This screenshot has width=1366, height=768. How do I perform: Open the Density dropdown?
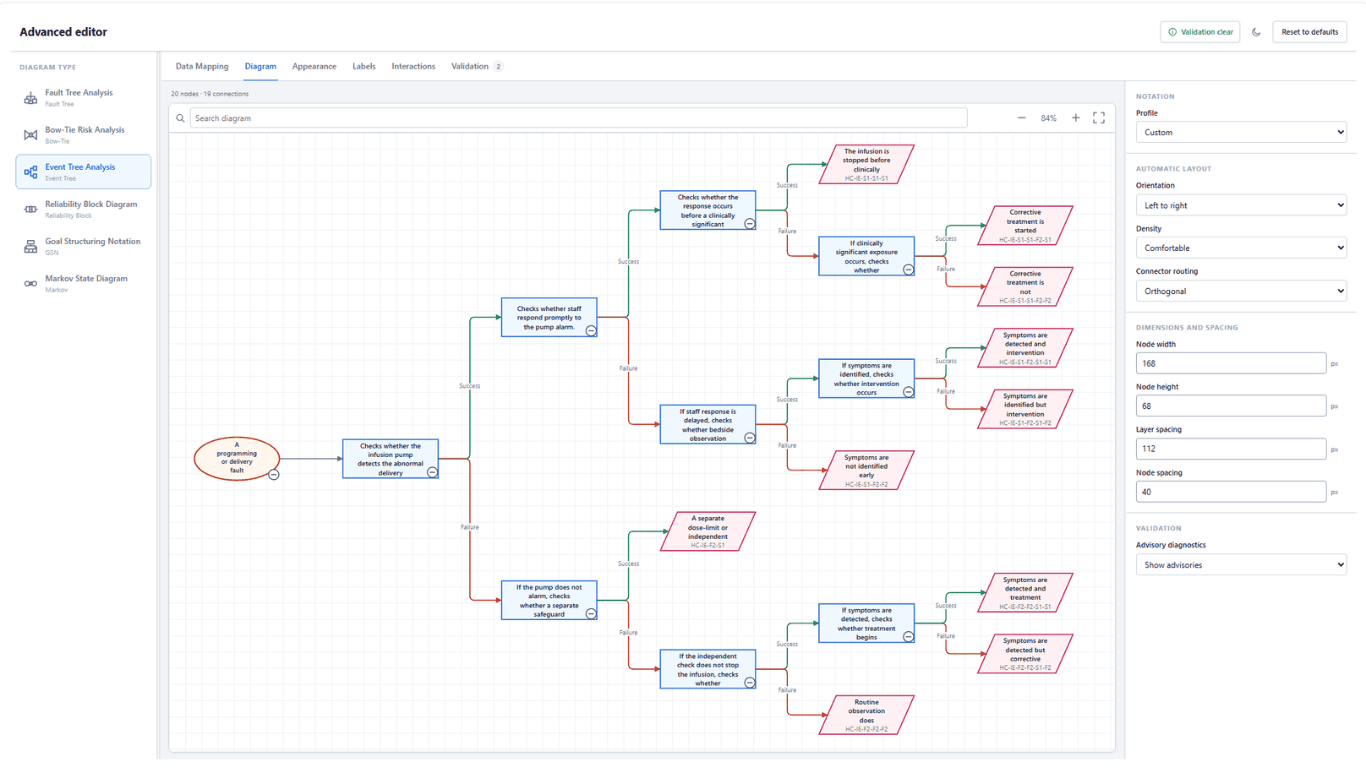[x=1241, y=248]
